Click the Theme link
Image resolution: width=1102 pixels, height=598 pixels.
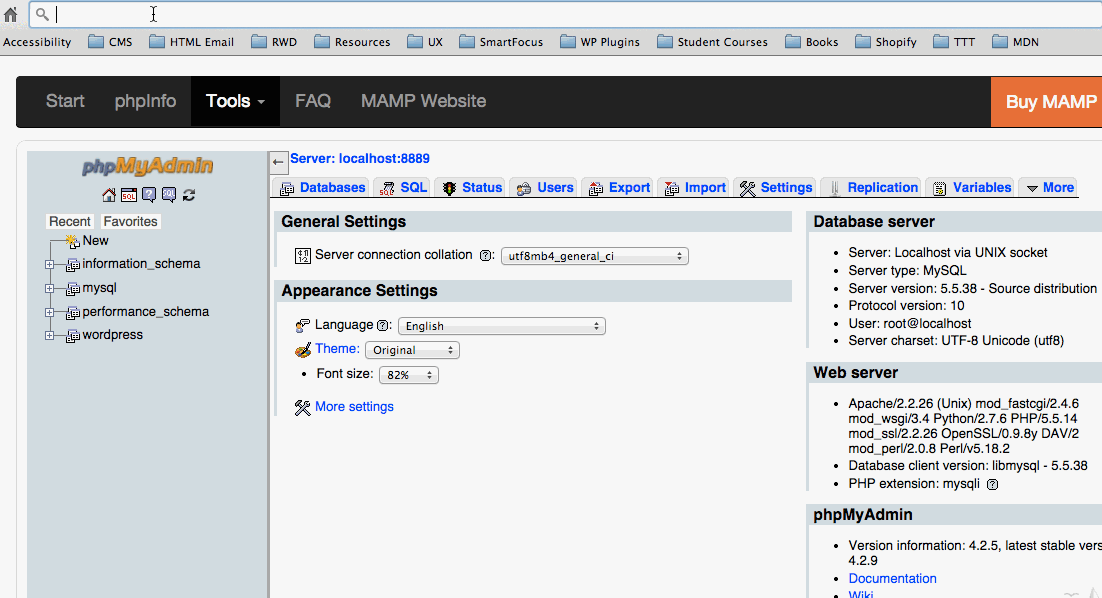click(337, 349)
